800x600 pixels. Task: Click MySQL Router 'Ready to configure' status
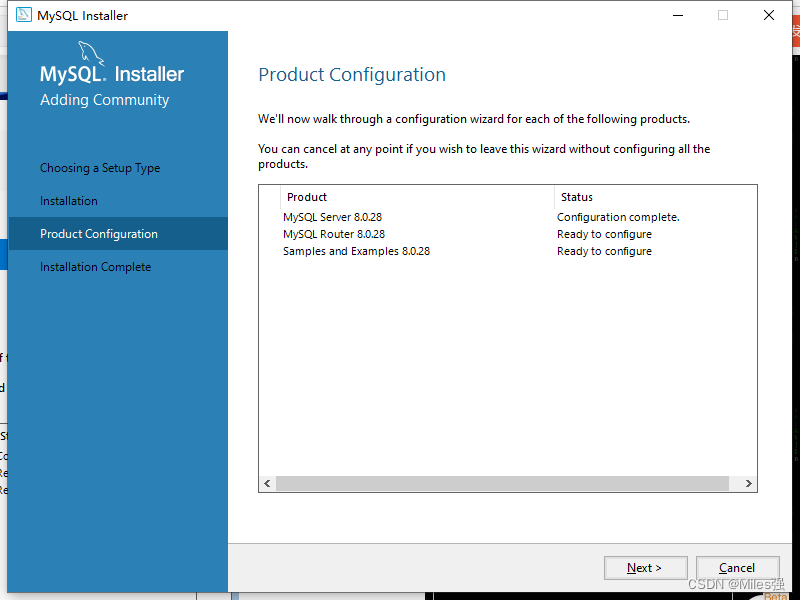tap(604, 234)
